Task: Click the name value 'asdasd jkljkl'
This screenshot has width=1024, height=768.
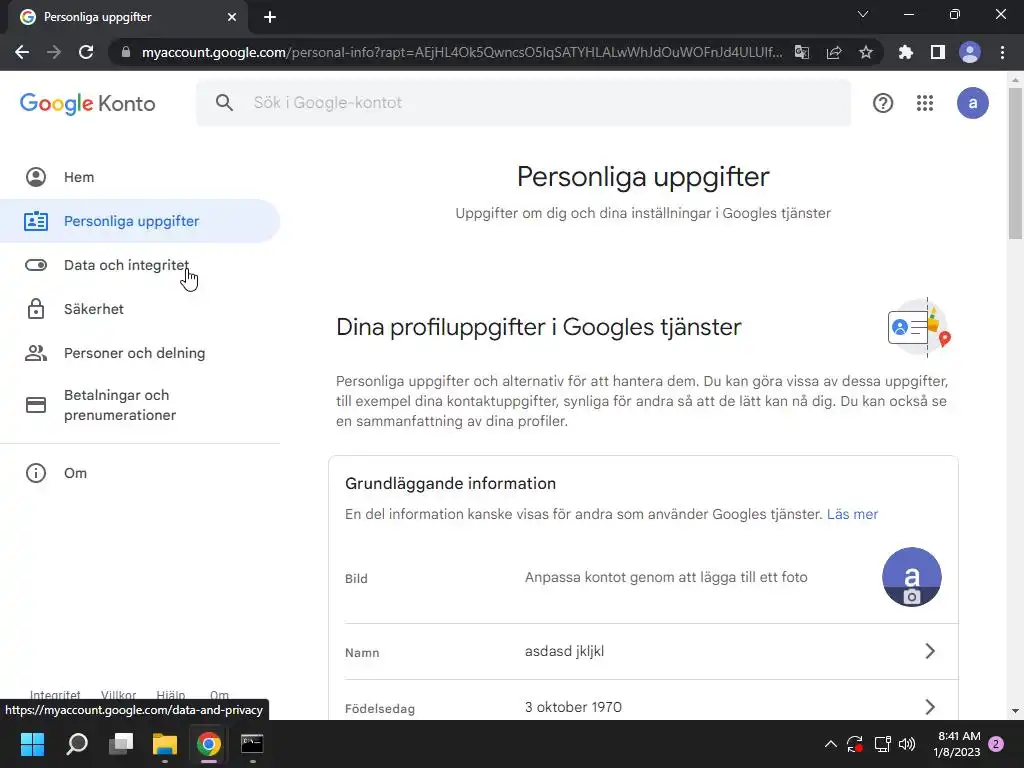Action: click(564, 651)
